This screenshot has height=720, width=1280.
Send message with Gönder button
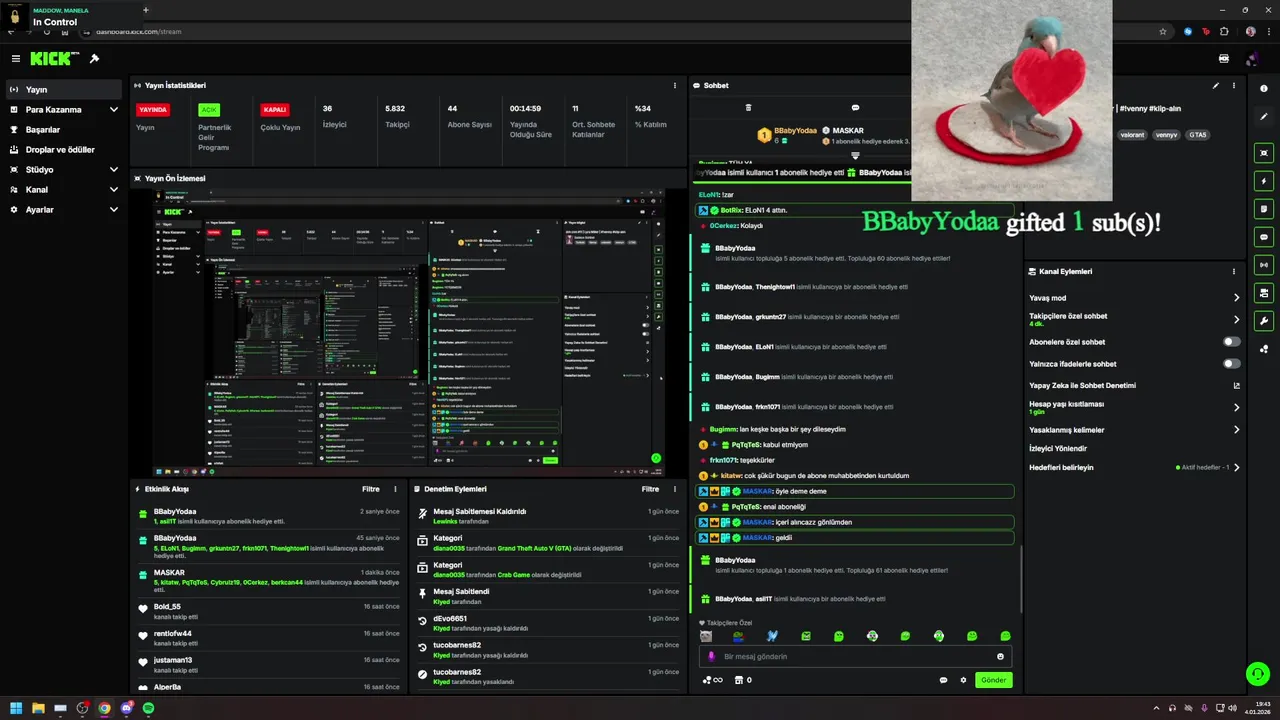(993, 680)
